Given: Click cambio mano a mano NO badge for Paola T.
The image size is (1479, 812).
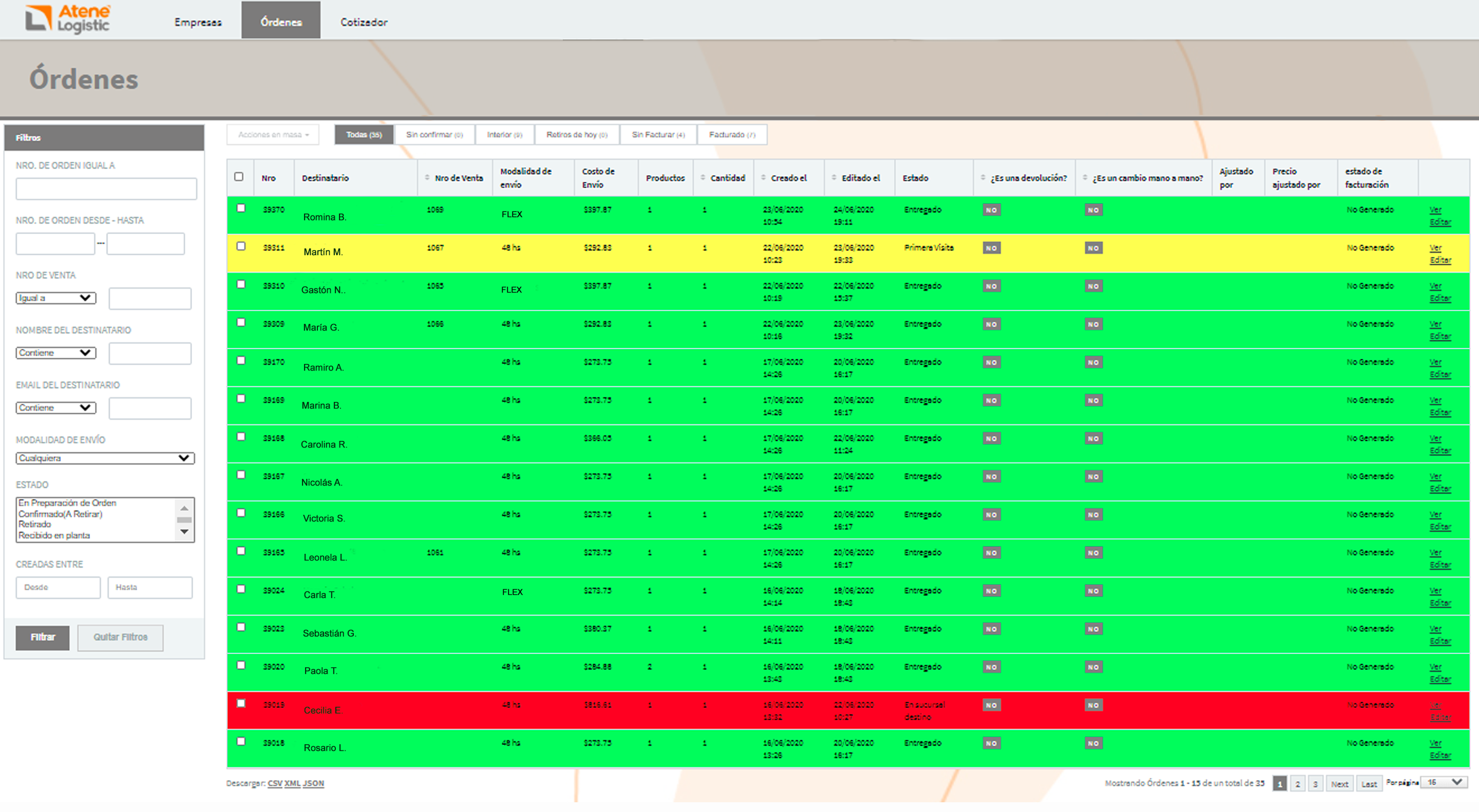Looking at the screenshot, I should point(1093,667).
